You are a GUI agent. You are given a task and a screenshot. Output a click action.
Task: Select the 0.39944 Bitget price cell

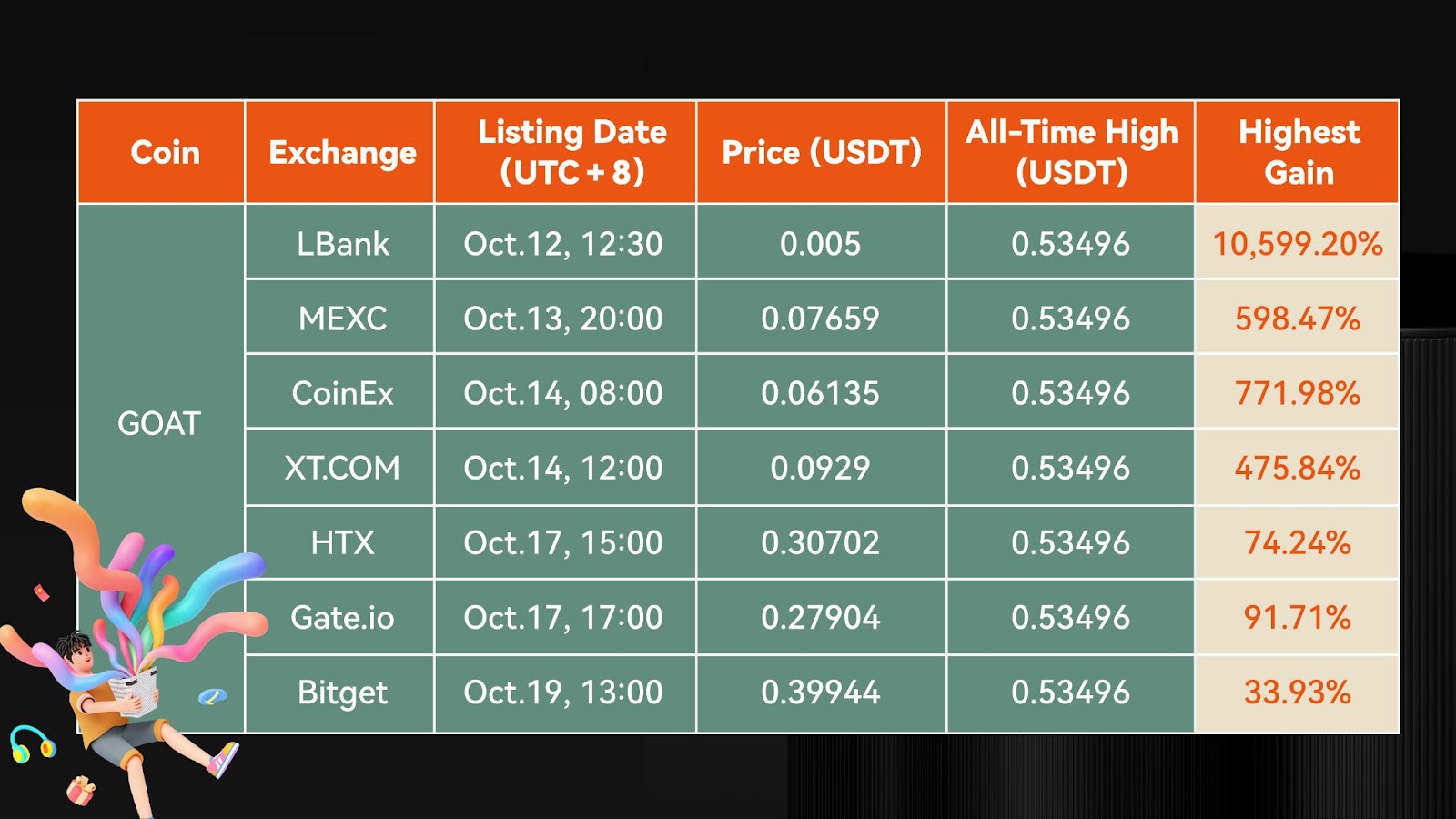coord(821,693)
